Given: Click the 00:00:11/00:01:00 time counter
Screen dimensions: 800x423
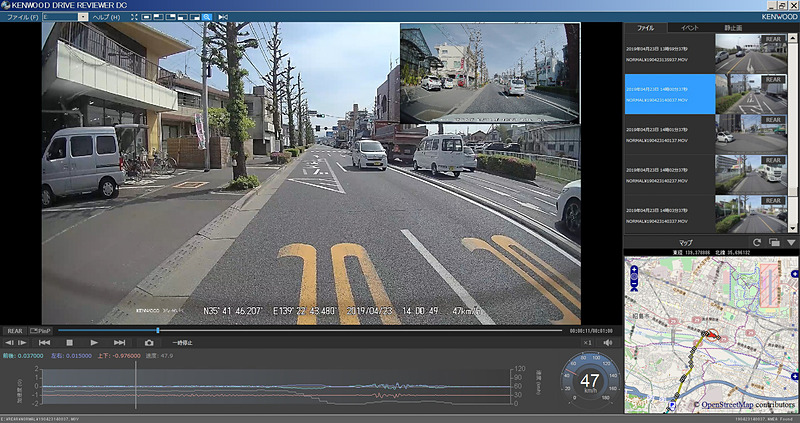Looking at the screenshot, I should click(x=591, y=331).
